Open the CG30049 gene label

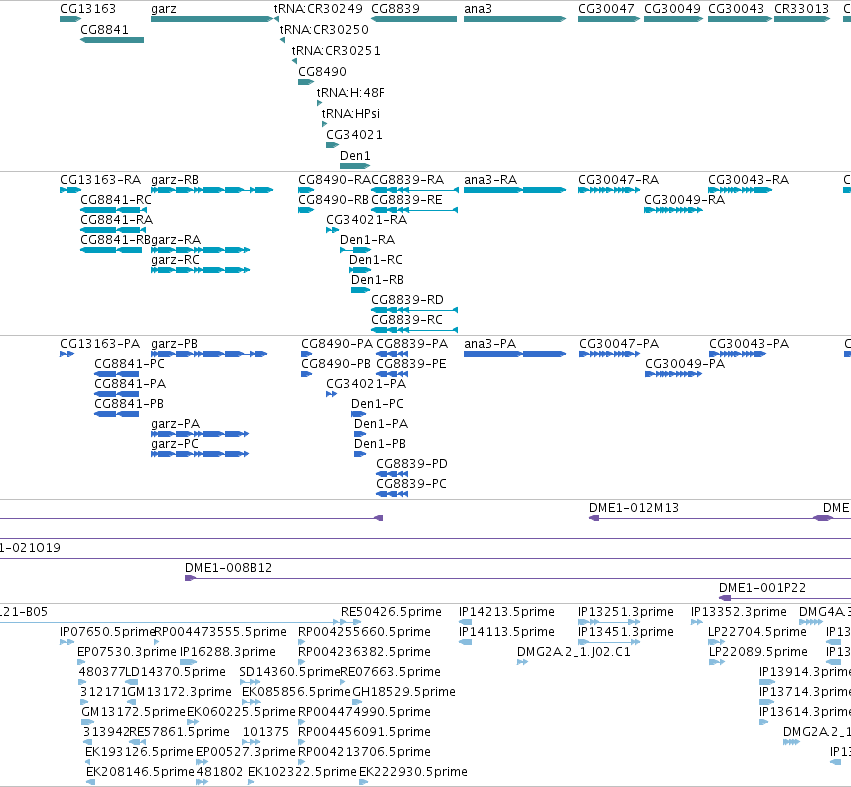(x=672, y=9)
